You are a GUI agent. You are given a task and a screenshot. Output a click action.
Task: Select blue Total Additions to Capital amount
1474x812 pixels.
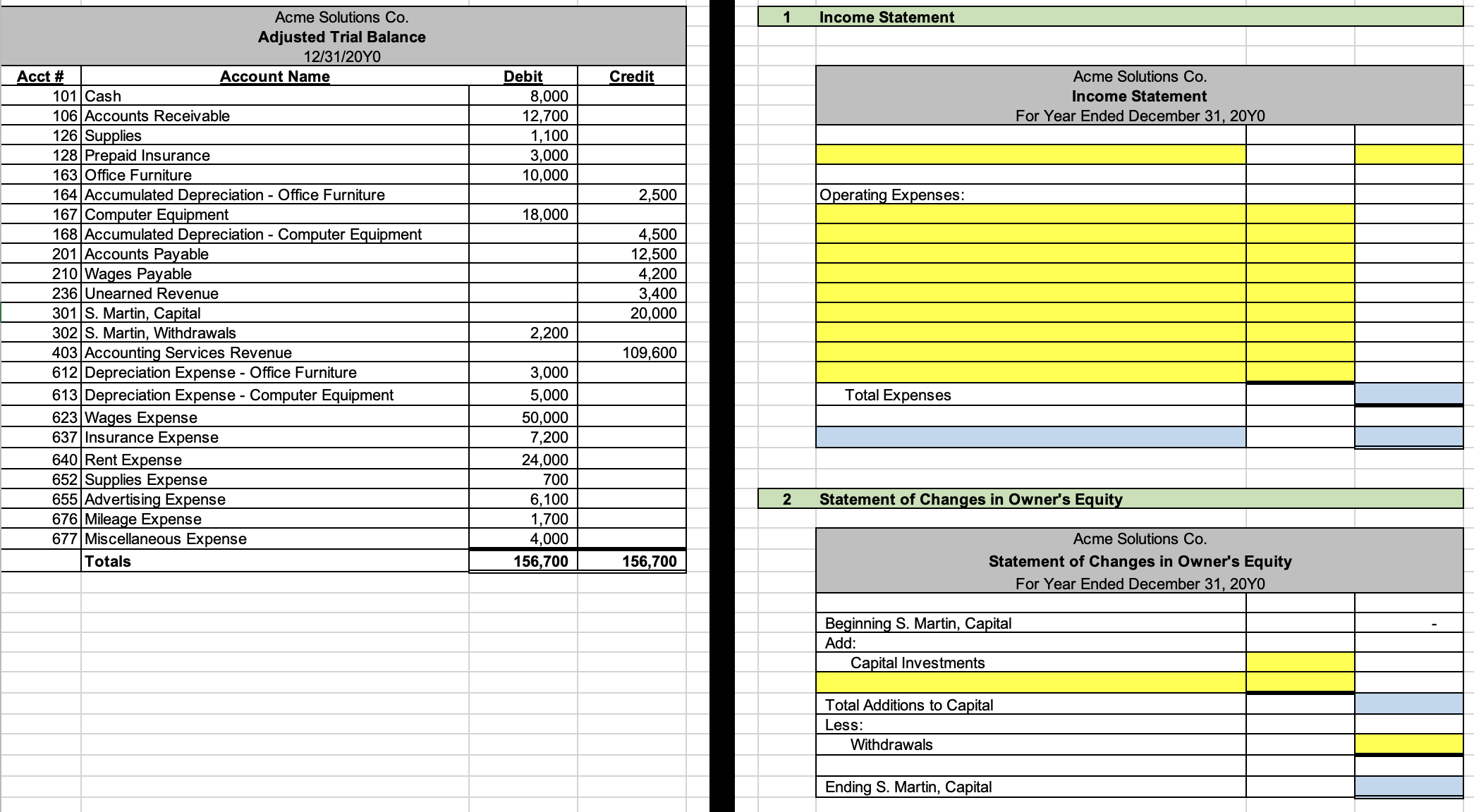[1408, 703]
